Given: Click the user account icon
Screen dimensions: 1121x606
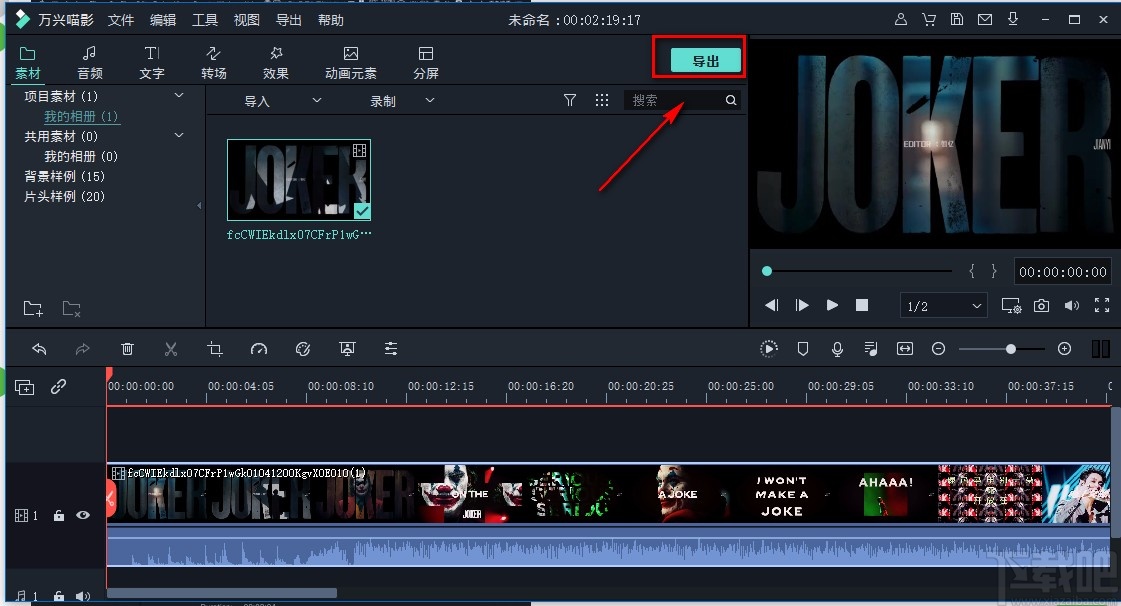Looking at the screenshot, I should pyautogui.click(x=901, y=19).
